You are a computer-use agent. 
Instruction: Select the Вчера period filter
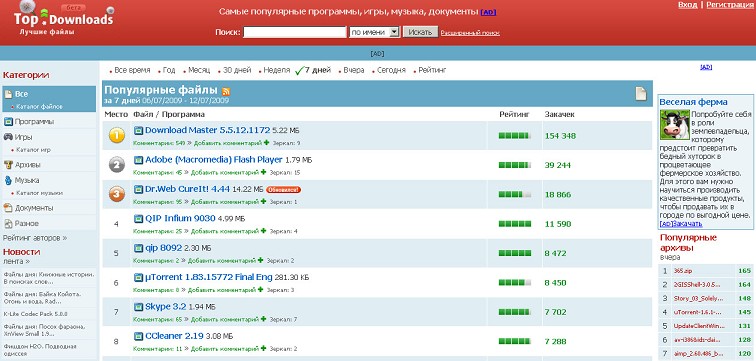click(354, 70)
